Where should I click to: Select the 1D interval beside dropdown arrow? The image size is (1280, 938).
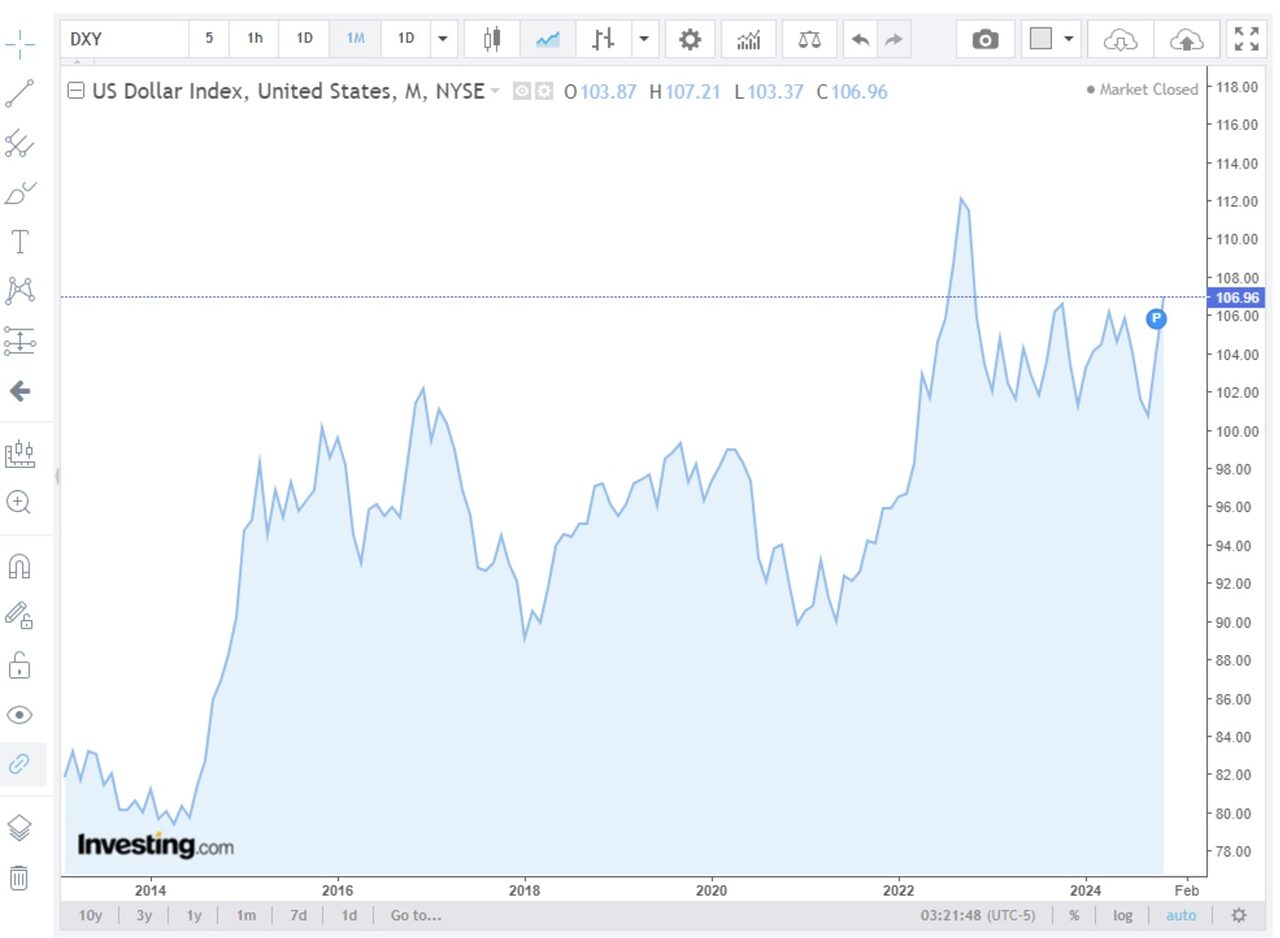(x=406, y=39)
